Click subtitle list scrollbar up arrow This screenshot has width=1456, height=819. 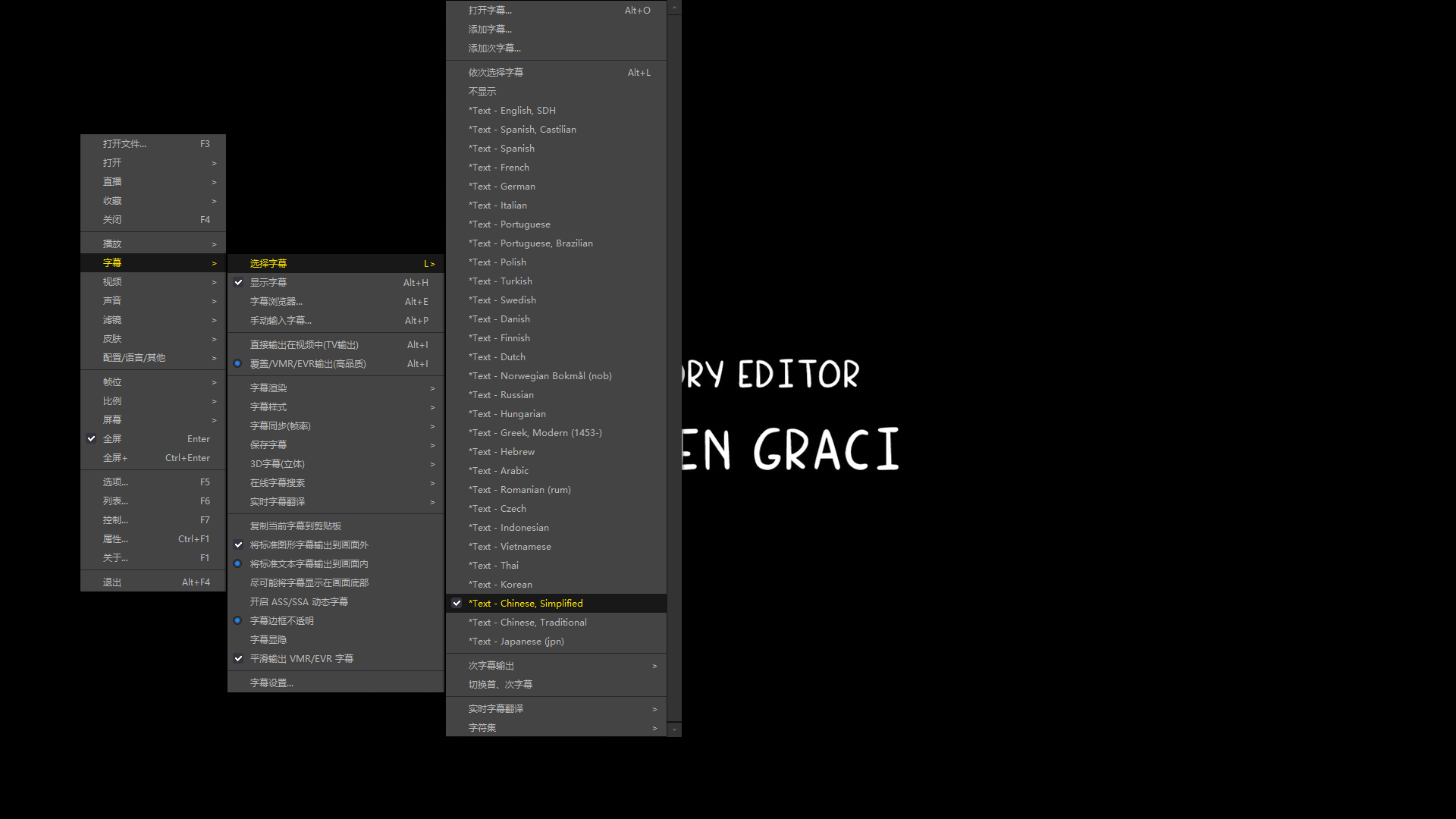[674, 8]
